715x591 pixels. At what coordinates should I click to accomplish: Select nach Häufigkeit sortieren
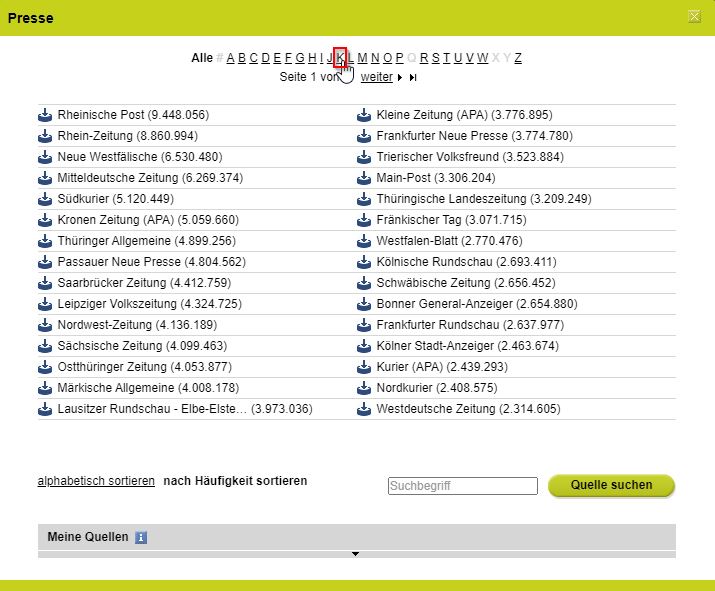click(235, 481)
